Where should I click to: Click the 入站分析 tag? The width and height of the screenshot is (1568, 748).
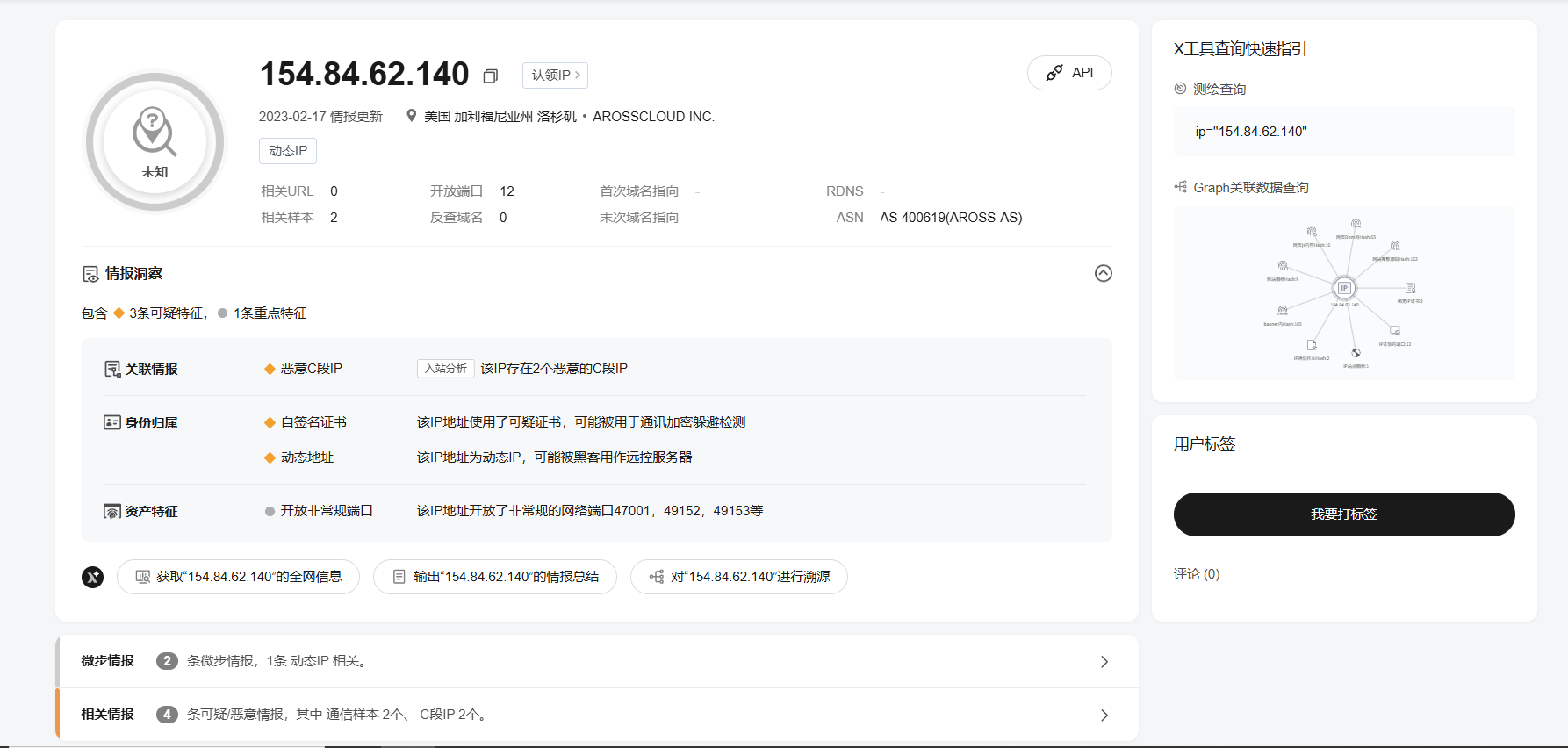(x=445, y=369)
